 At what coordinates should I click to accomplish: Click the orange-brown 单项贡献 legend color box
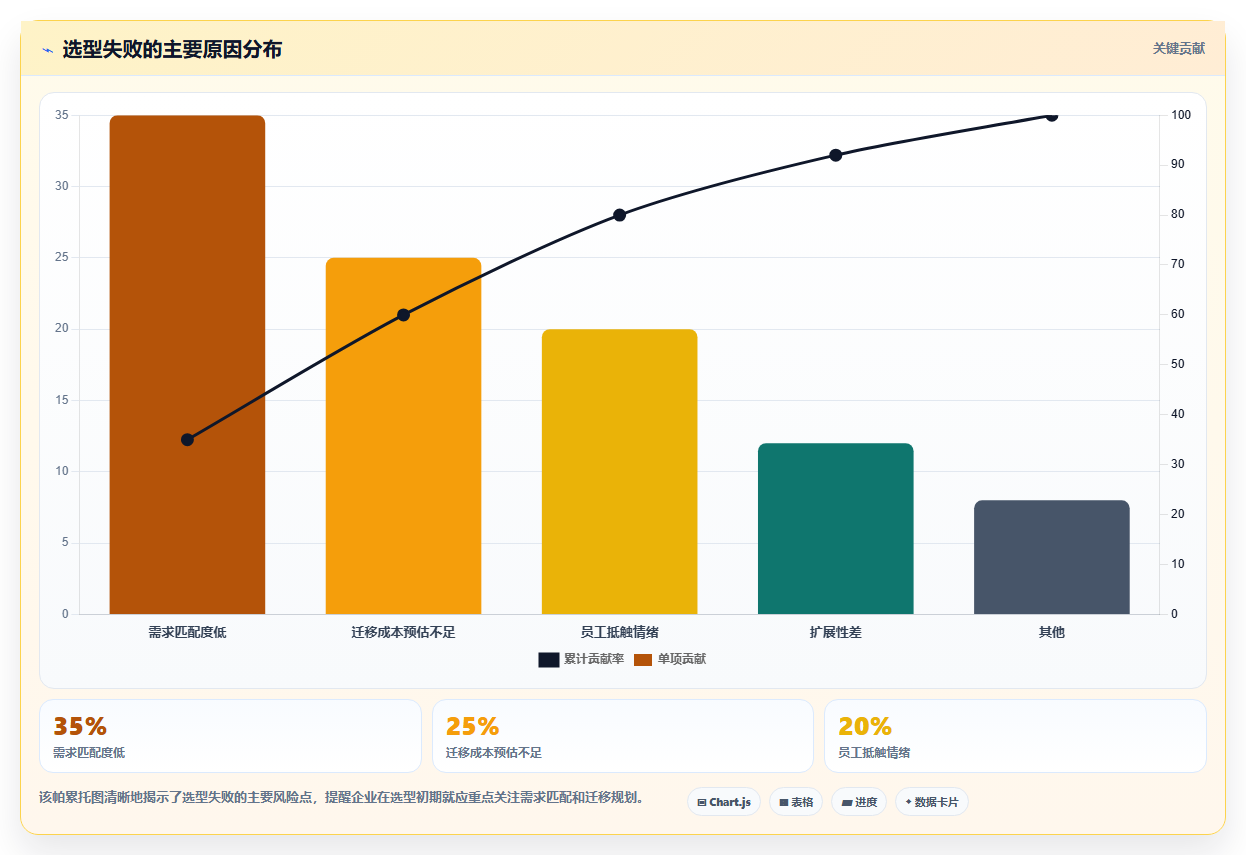point(642,660)
